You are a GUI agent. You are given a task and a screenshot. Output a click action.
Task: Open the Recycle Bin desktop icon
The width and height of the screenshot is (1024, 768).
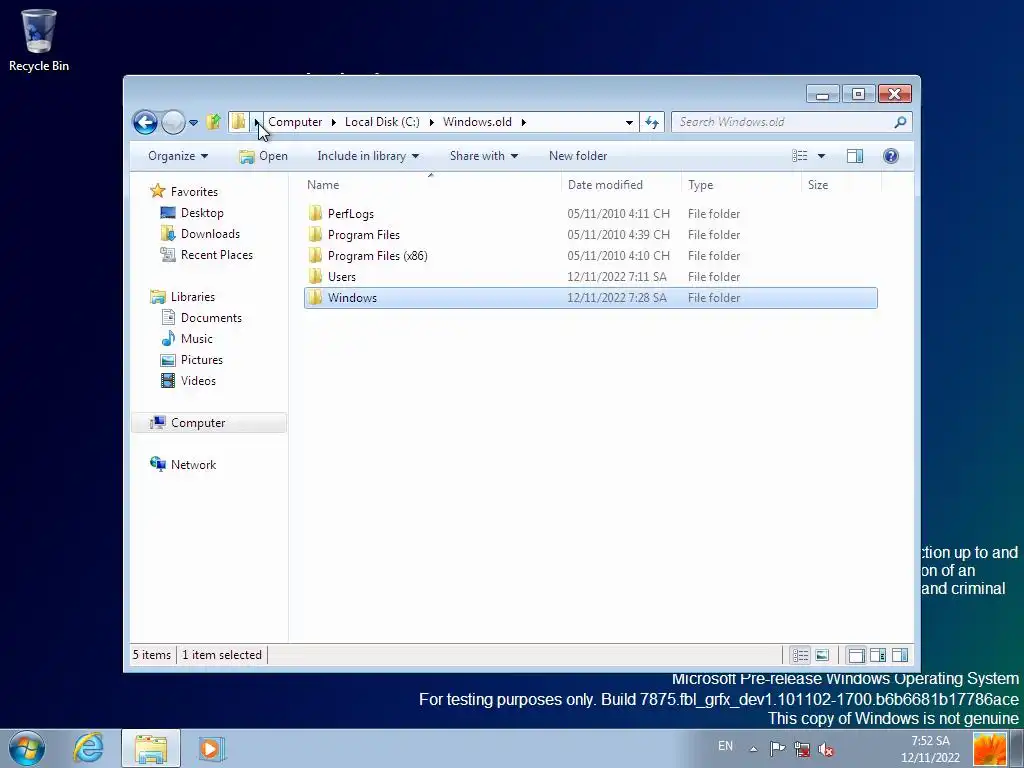click(x=39, y=40)
